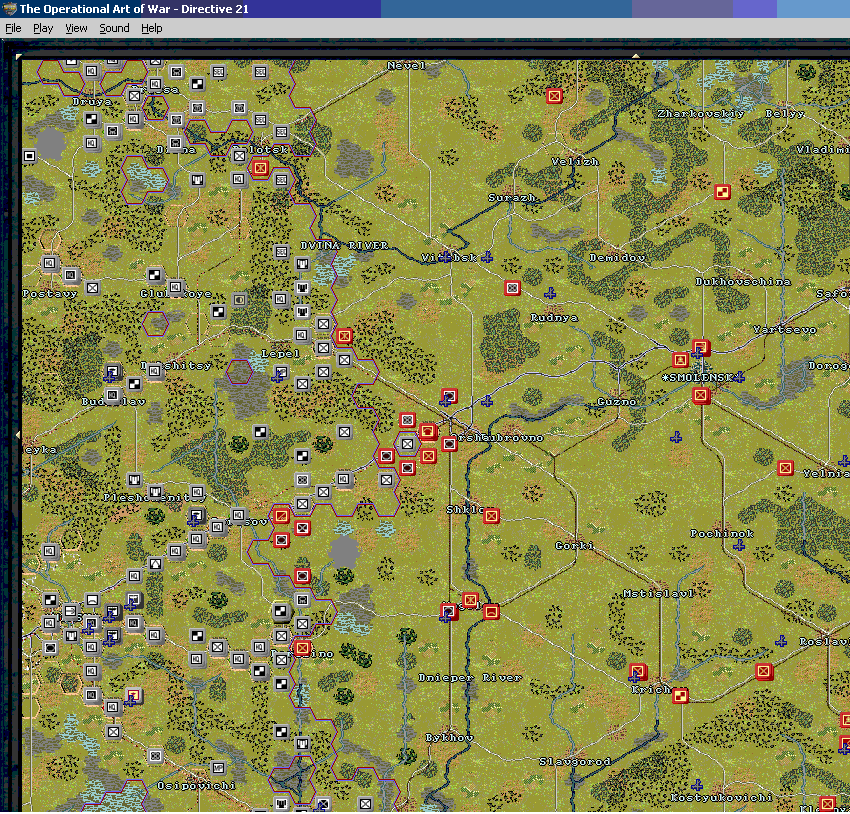Click the 'Demidov' town label
The image size is (850, 814).
[x=617, y=257]
